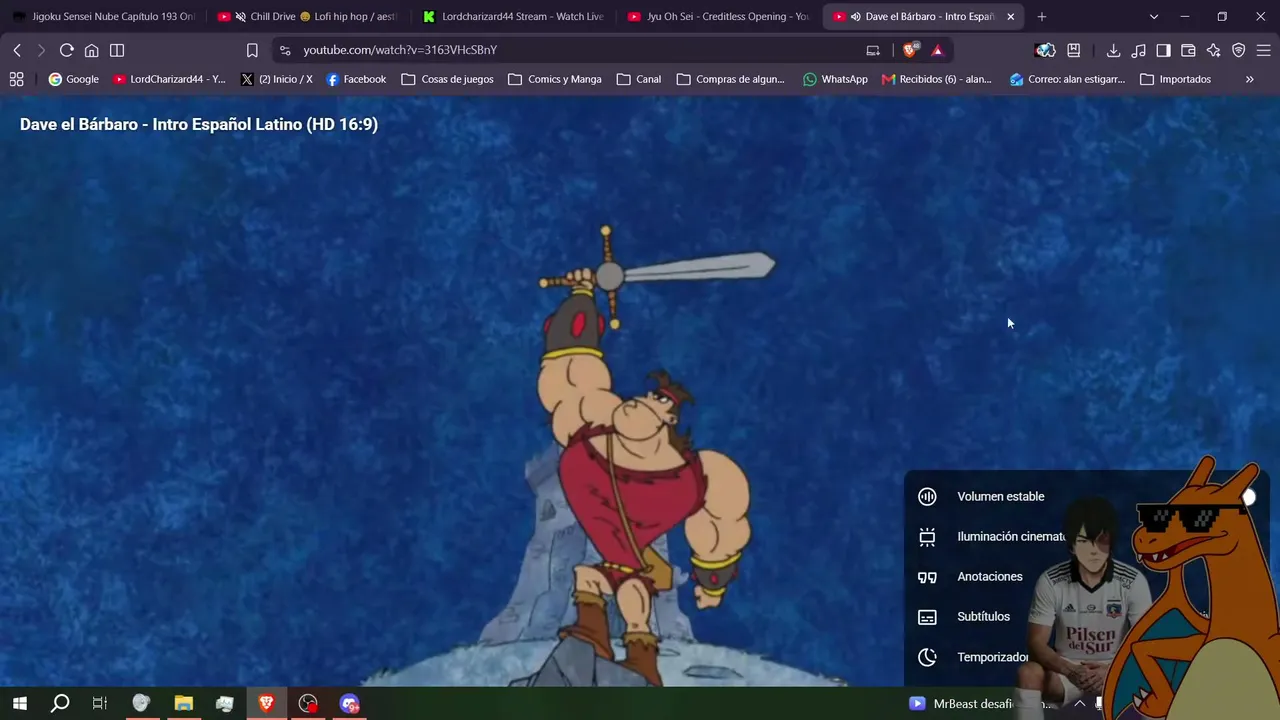Open the apps grid in bookmarks bar

17,79
